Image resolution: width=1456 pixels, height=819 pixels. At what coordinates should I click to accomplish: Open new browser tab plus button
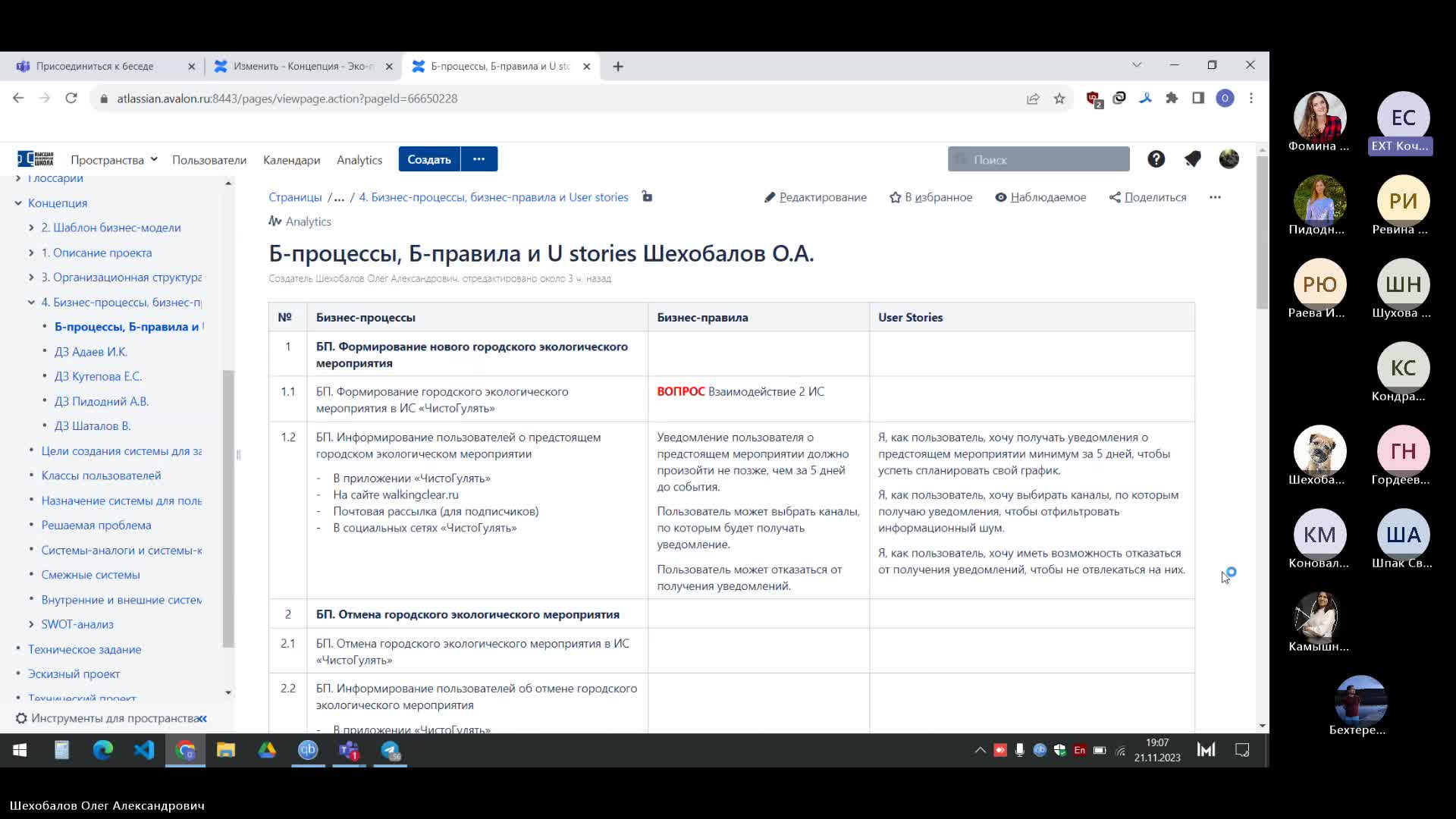618,67
